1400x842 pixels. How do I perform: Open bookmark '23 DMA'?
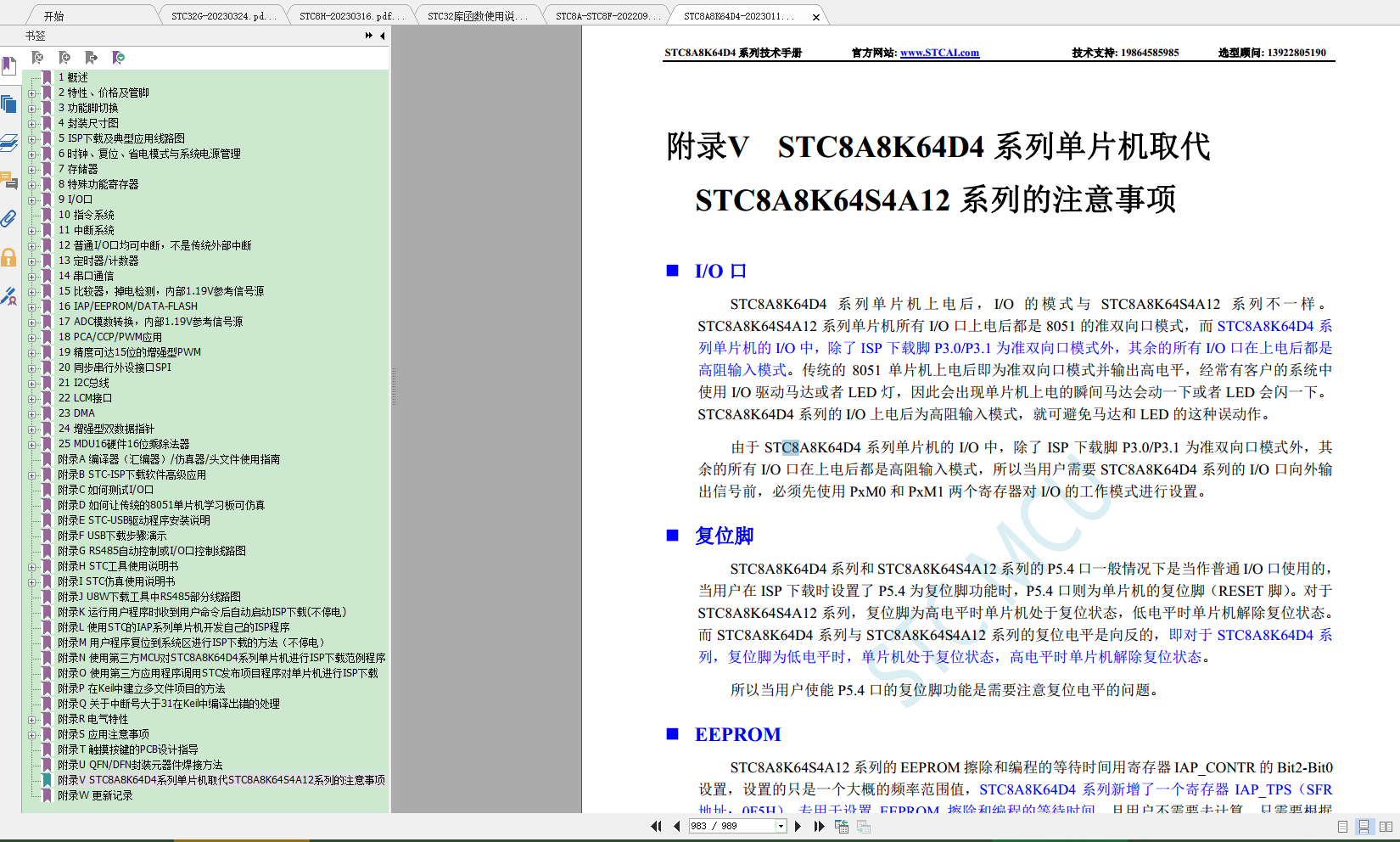point(76,413)
